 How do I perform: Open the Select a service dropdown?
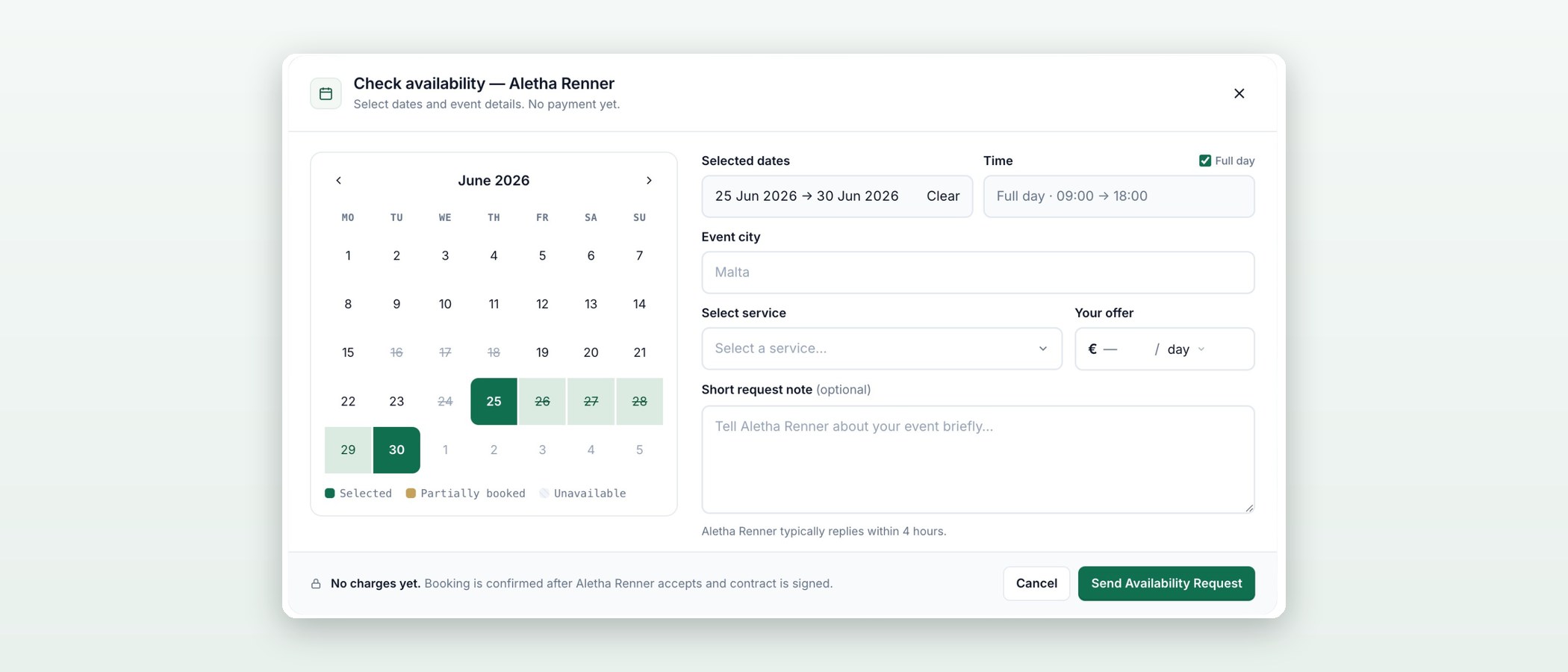881,349
